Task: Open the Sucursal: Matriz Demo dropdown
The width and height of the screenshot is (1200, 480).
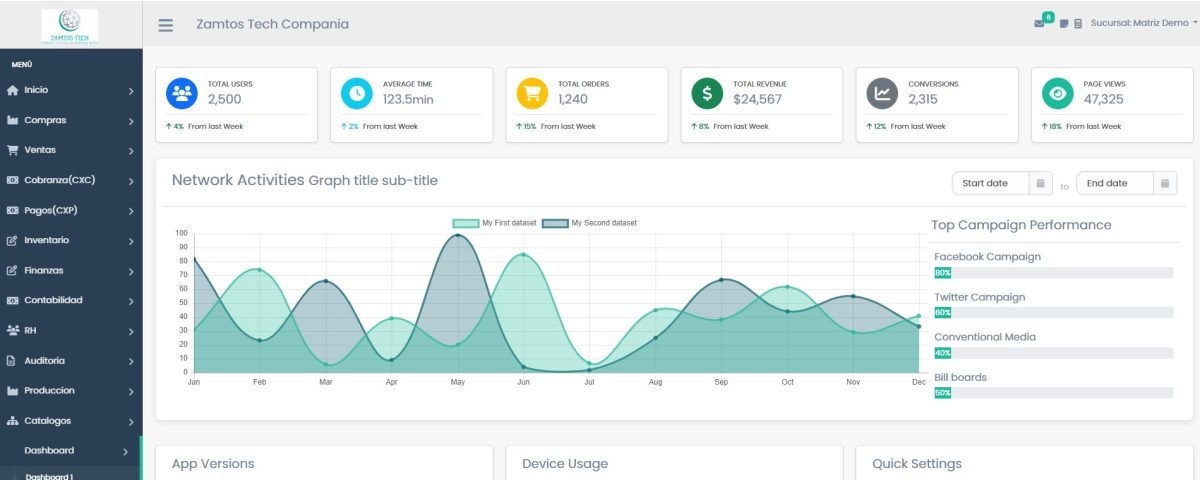Action: click(x=1144, y=23)
